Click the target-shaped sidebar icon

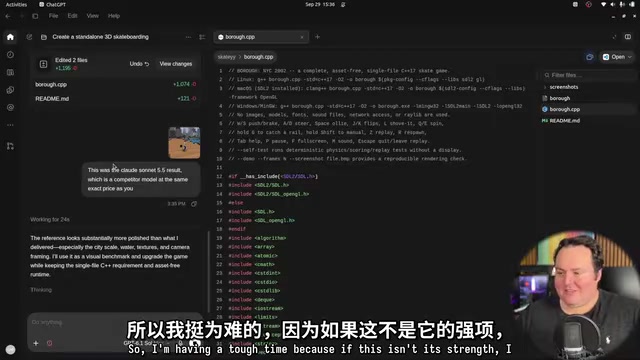coord(10,107)
